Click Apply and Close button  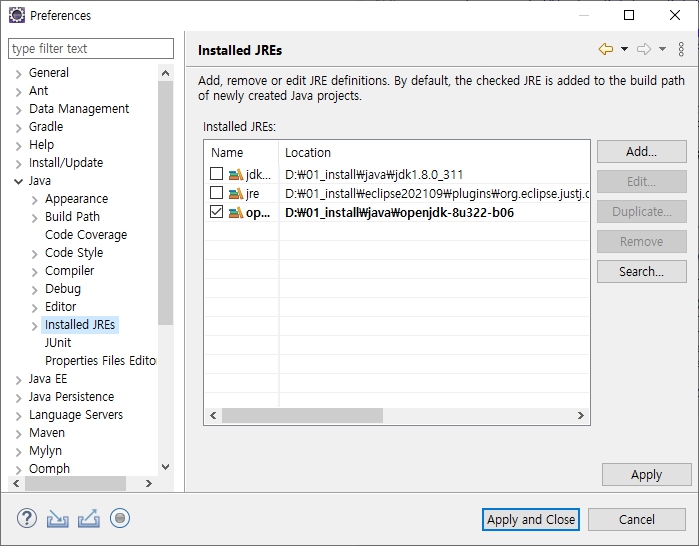pos(530,520)
